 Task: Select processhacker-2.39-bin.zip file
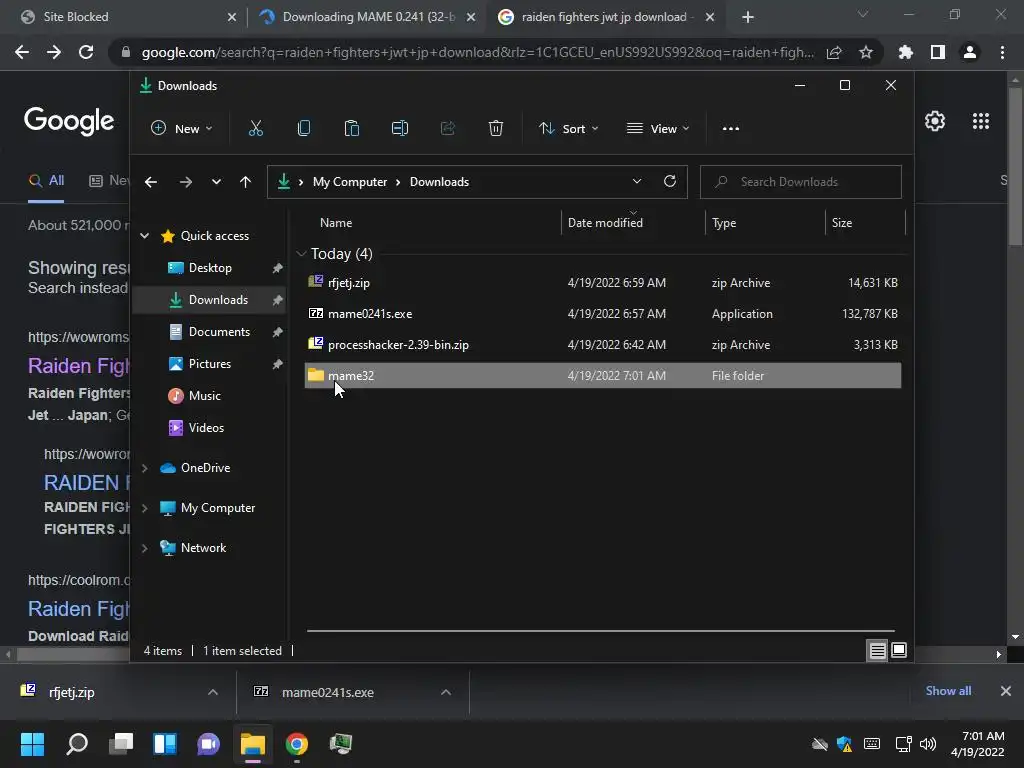tap(603, 345)
